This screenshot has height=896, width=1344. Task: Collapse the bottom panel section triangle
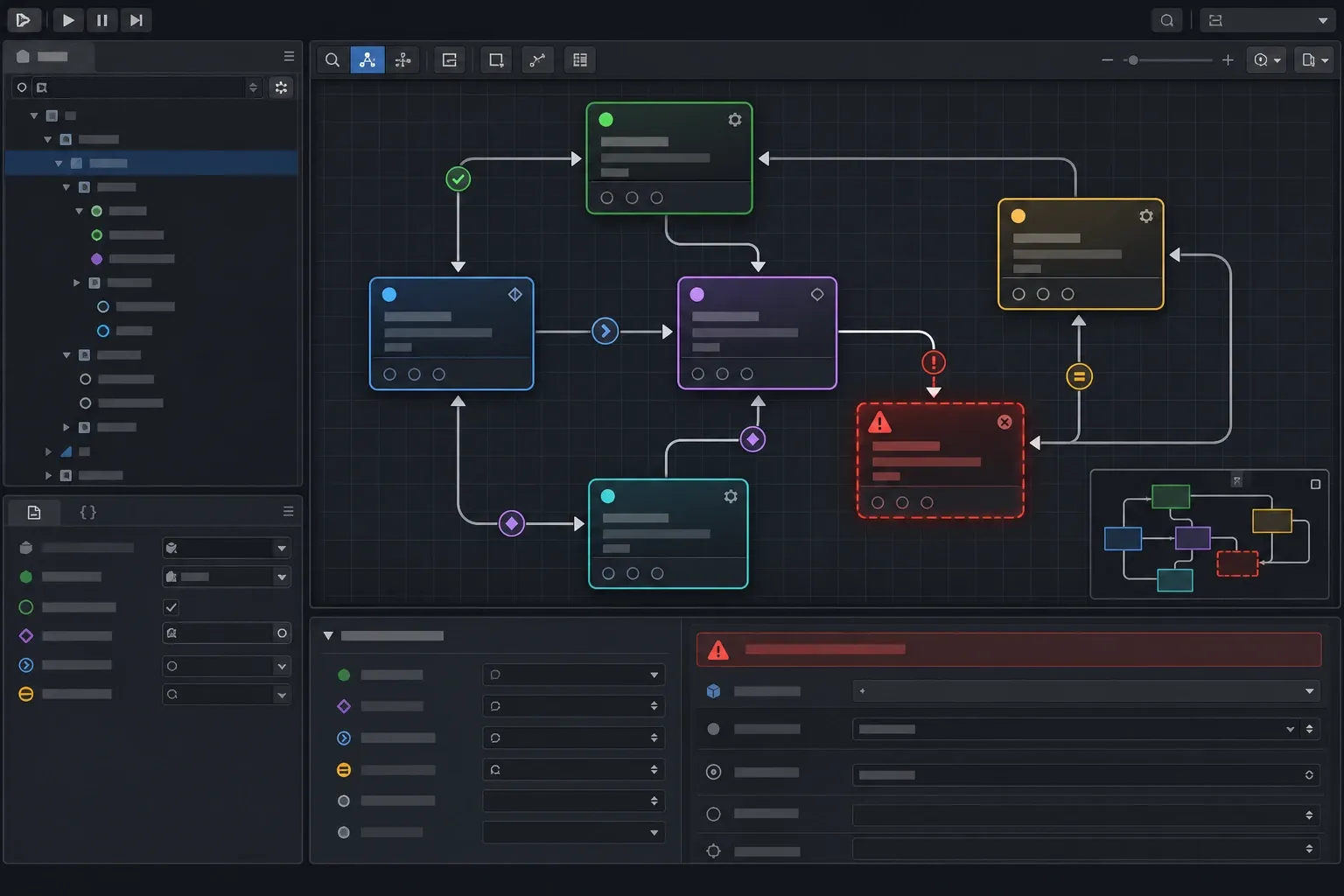328,636
